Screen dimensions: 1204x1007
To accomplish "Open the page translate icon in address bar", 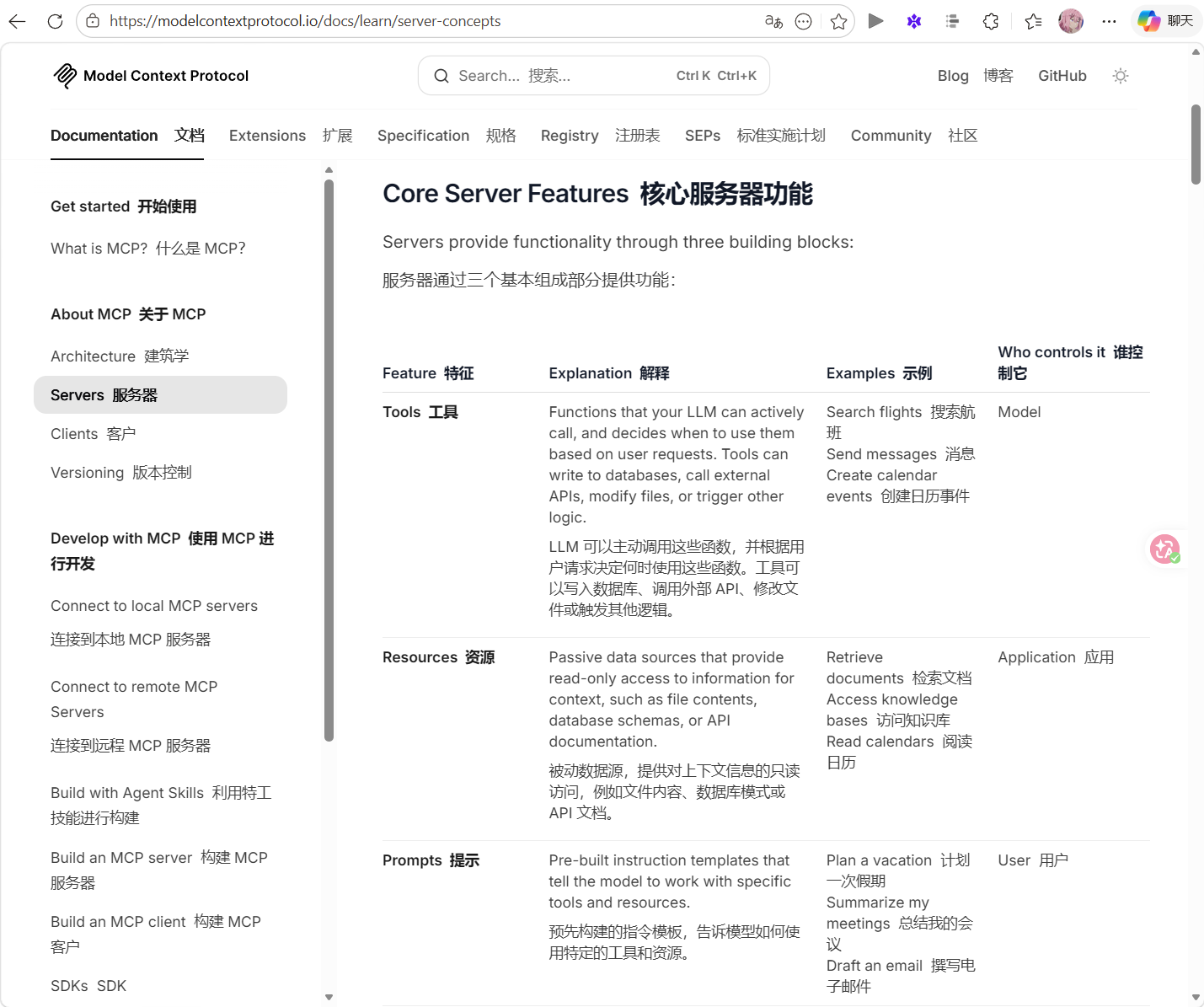I will (773, 21).
